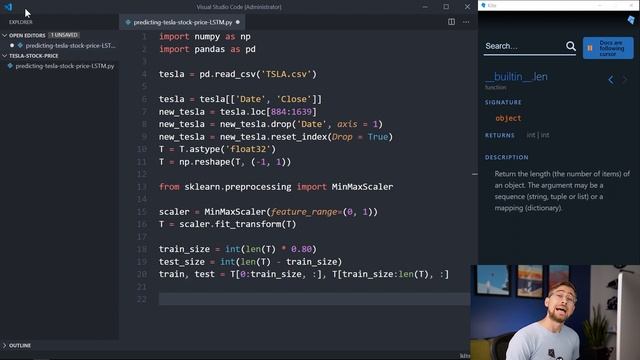Click the webcam video thumbnail

555,312
